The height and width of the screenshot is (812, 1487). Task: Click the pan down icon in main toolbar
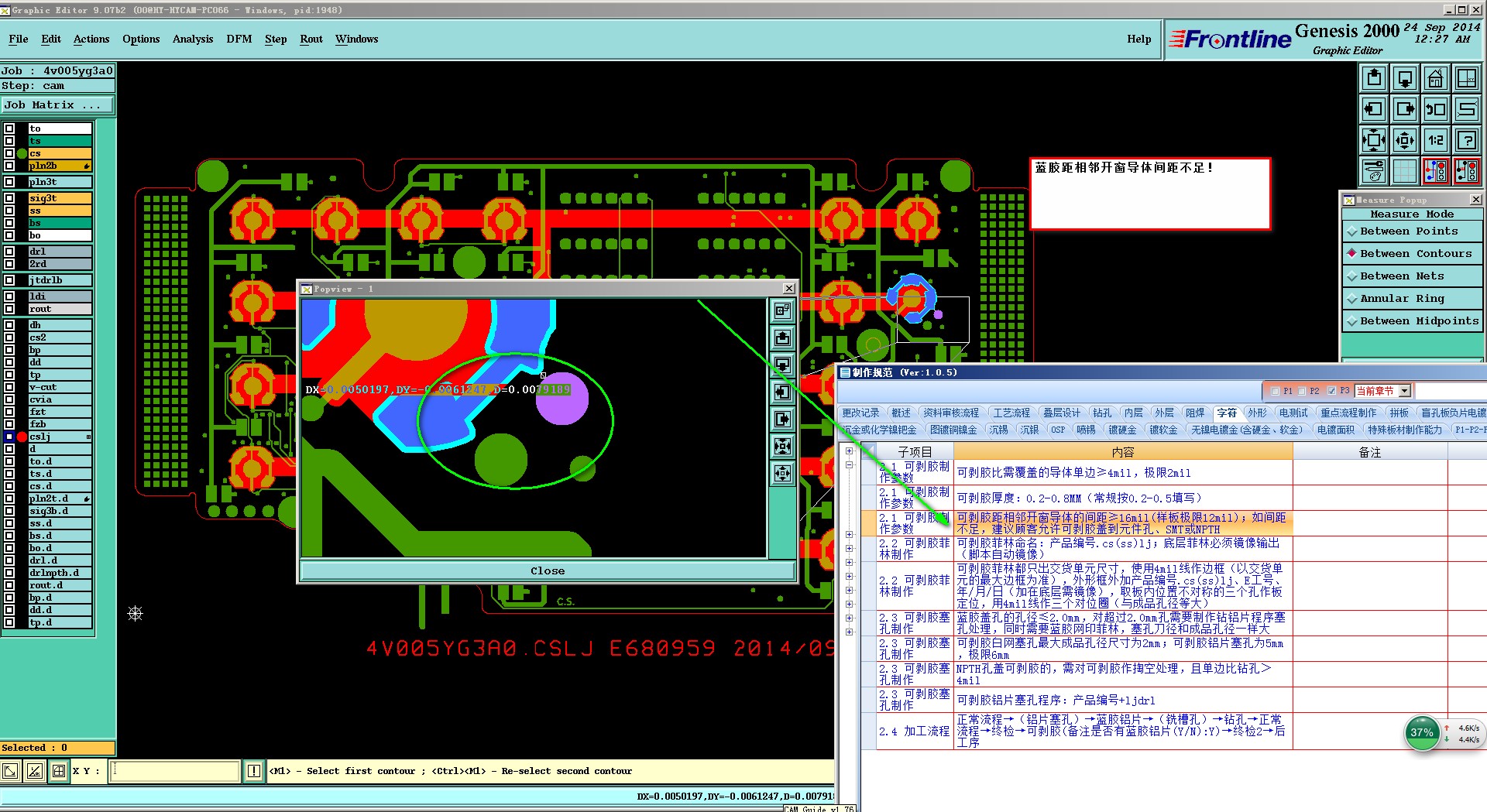pos(1405,78)
